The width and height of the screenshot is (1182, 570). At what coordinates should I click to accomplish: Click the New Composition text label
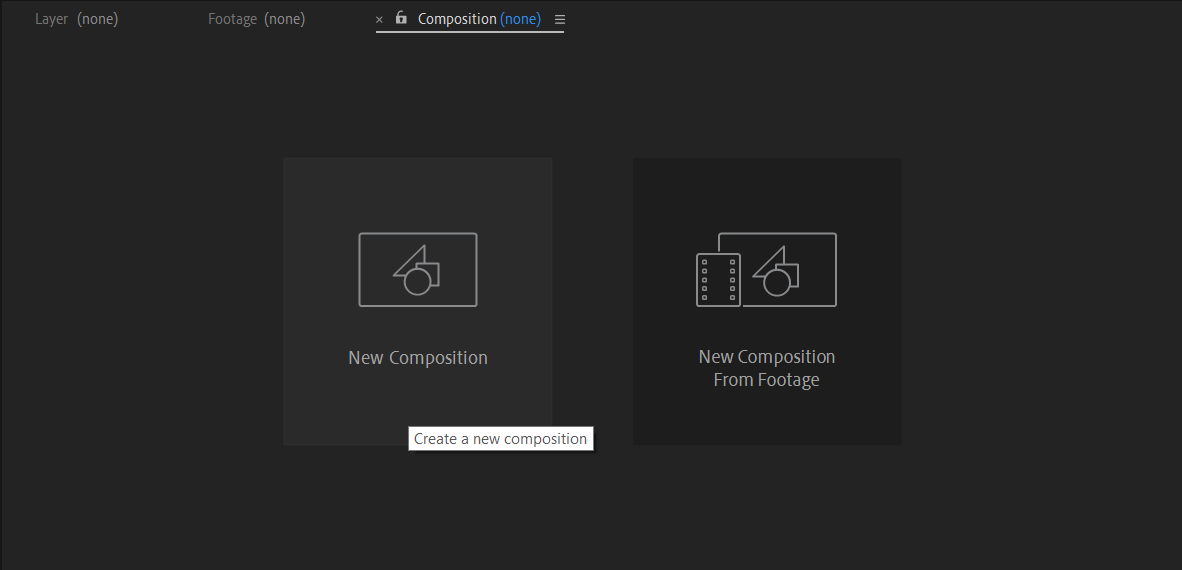point(418,357)
